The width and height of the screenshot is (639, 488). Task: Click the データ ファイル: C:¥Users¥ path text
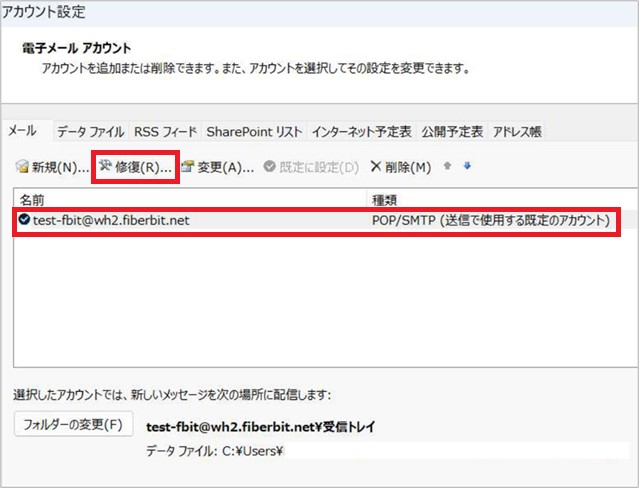pyautogui.click(x=214, y=451)
